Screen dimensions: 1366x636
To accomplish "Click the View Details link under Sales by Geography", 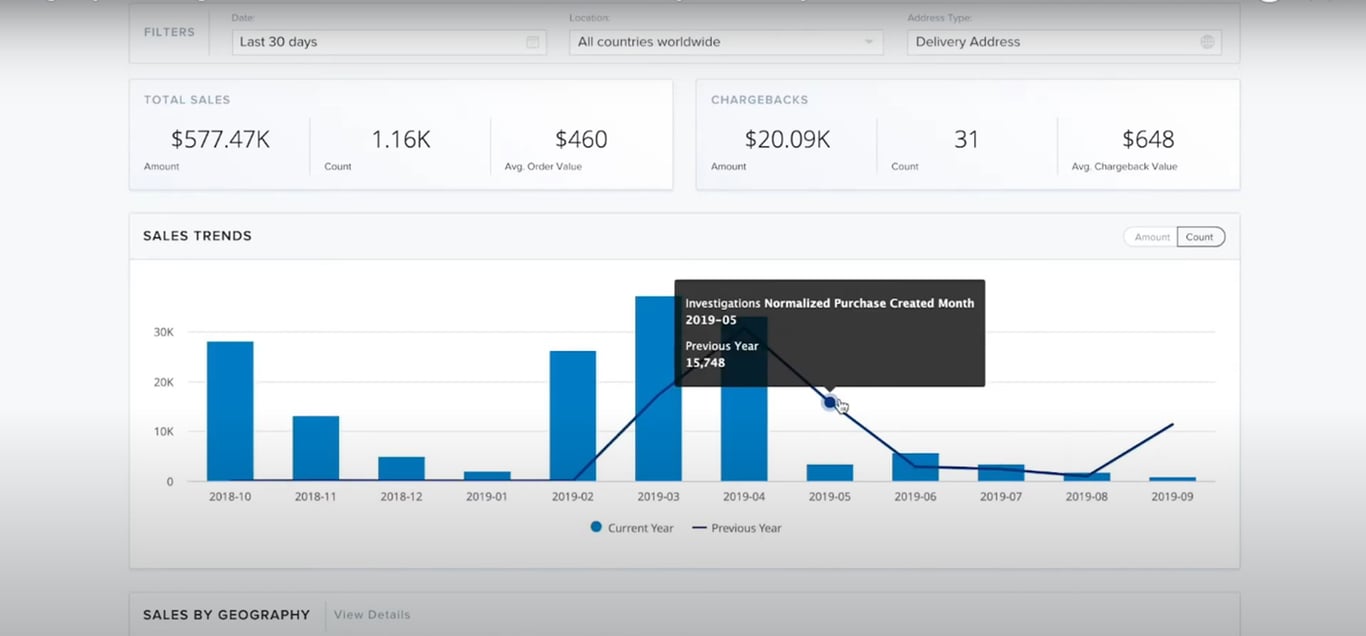I will click(x=371, y=614).
